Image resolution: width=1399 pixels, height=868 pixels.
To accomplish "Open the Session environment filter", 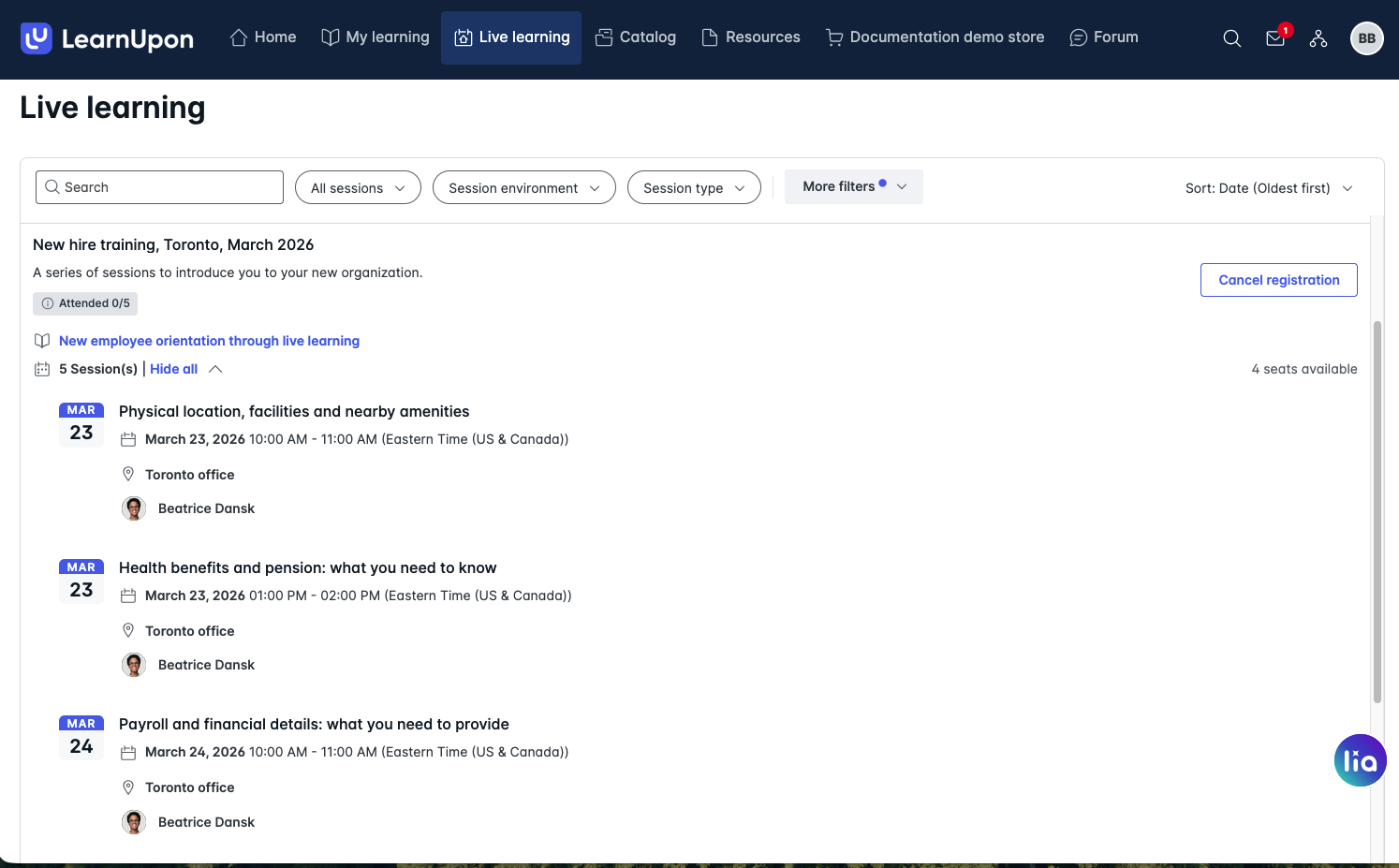I will [x=524, y=187].
